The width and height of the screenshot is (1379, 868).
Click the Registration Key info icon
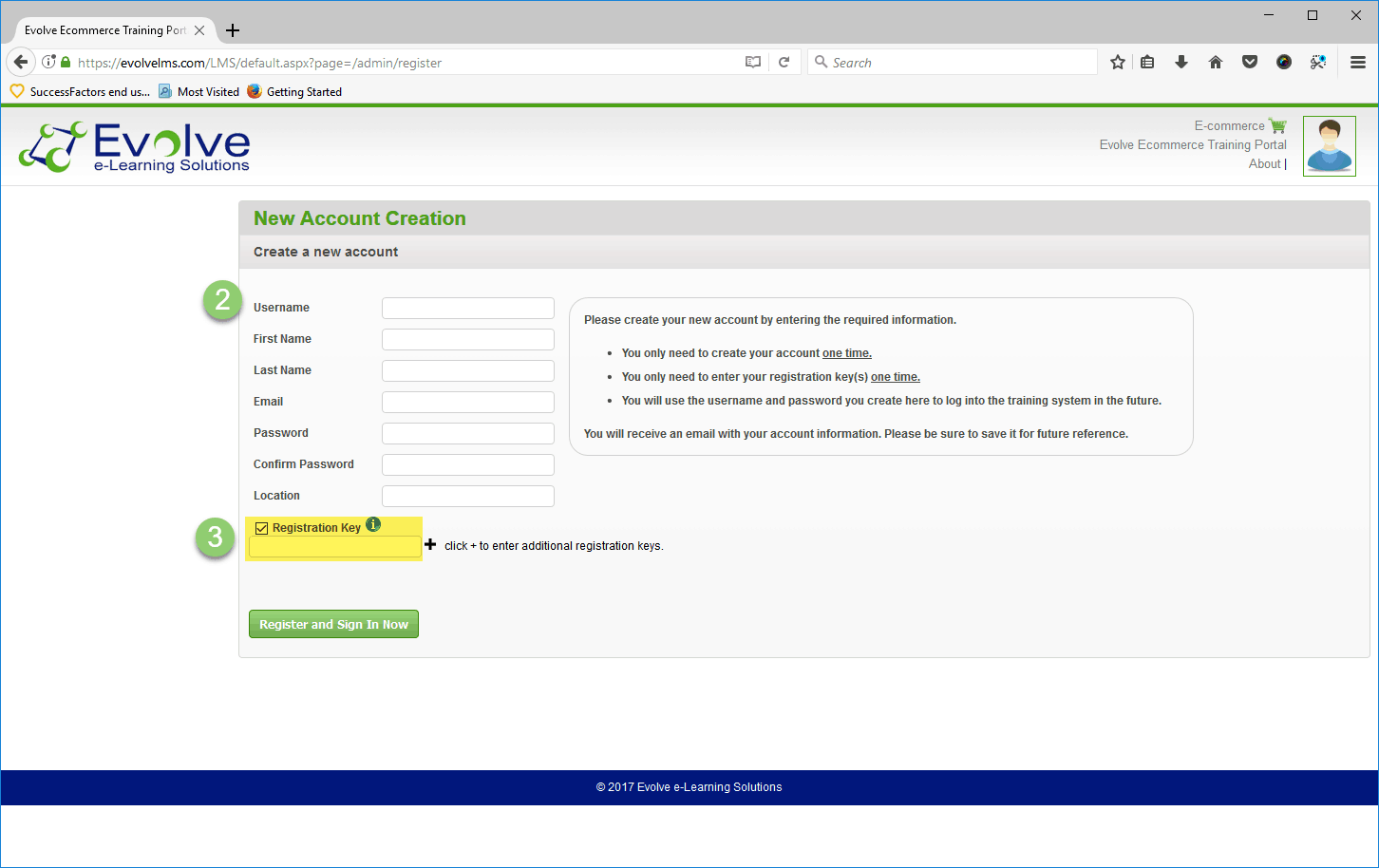click(373, 524)
